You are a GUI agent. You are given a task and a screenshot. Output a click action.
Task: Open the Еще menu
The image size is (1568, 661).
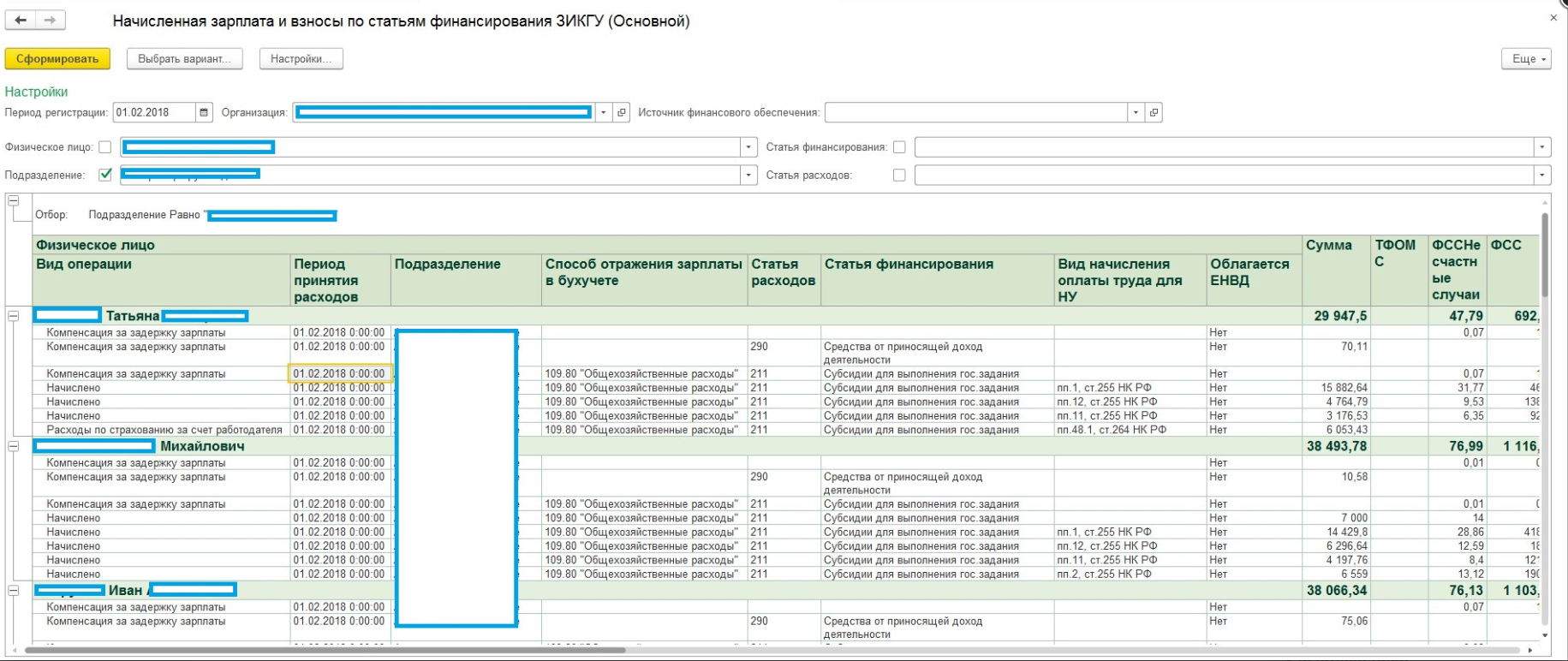[1526, 59]
